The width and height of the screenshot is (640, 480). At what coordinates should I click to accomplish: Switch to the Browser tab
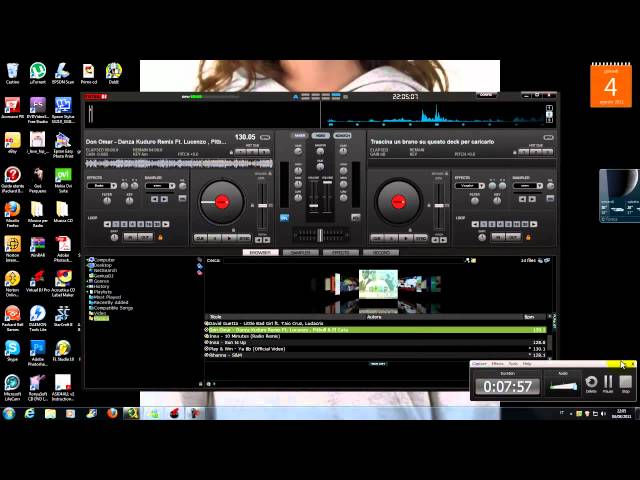[x=260, y=253]
